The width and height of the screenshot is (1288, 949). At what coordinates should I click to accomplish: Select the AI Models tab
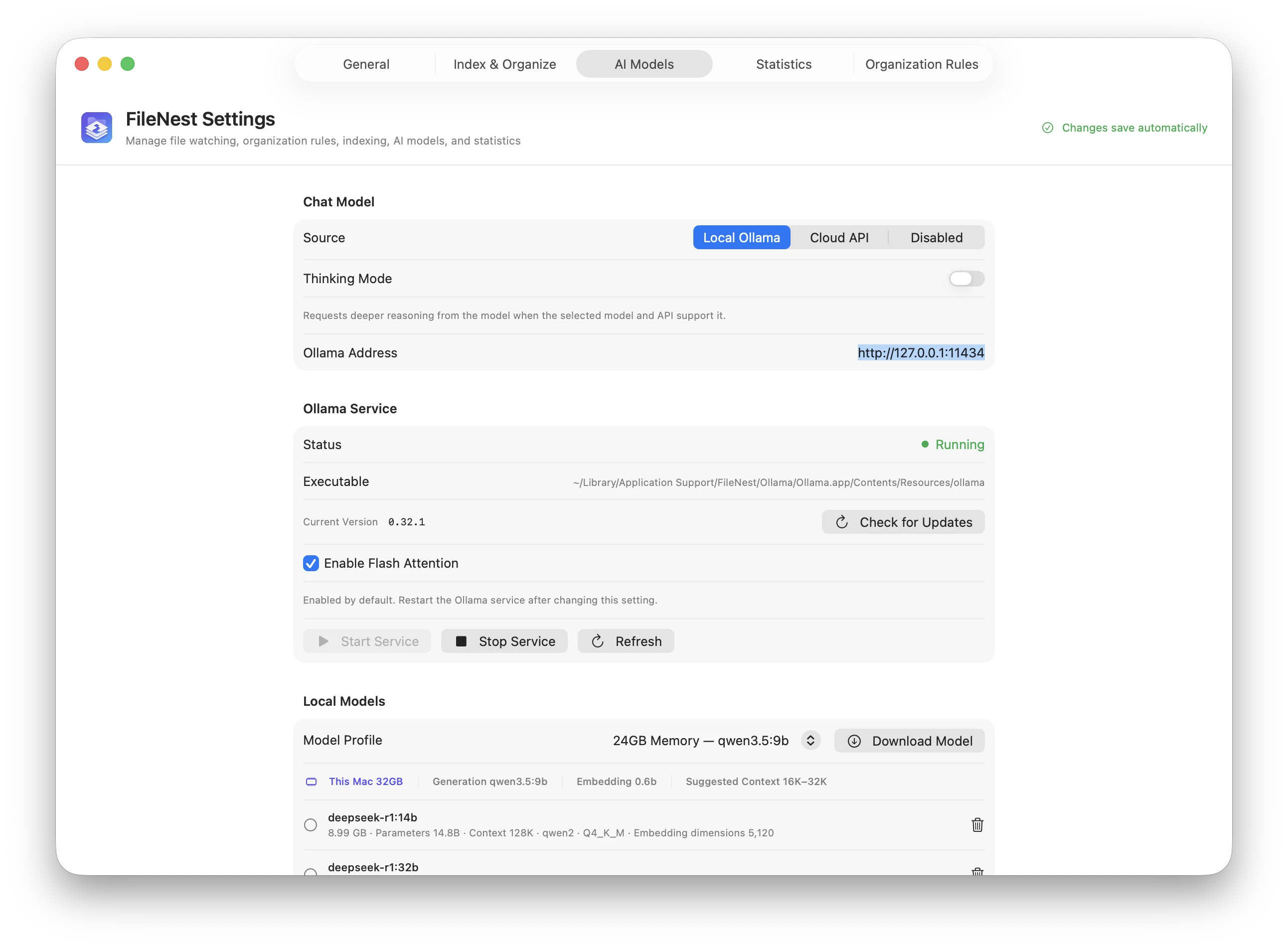click(x=644, y=64)
